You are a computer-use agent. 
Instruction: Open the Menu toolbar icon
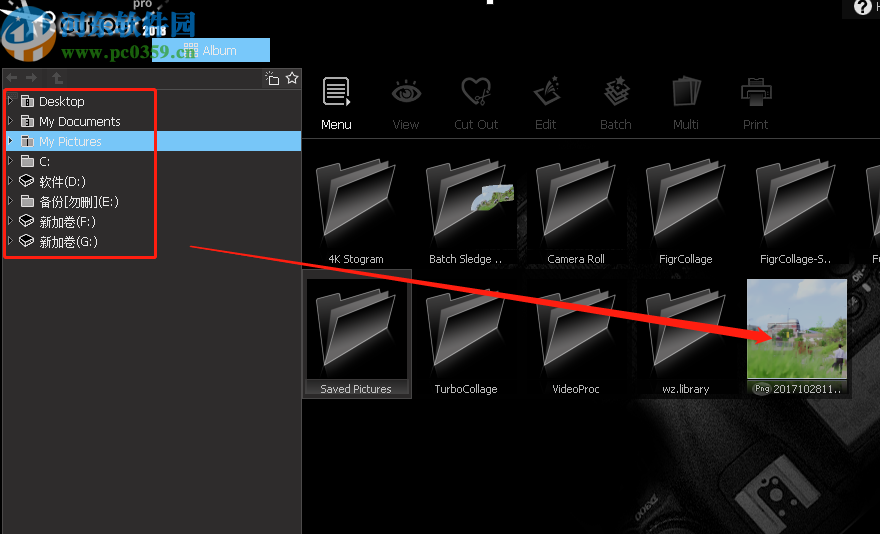pos(336,92)
